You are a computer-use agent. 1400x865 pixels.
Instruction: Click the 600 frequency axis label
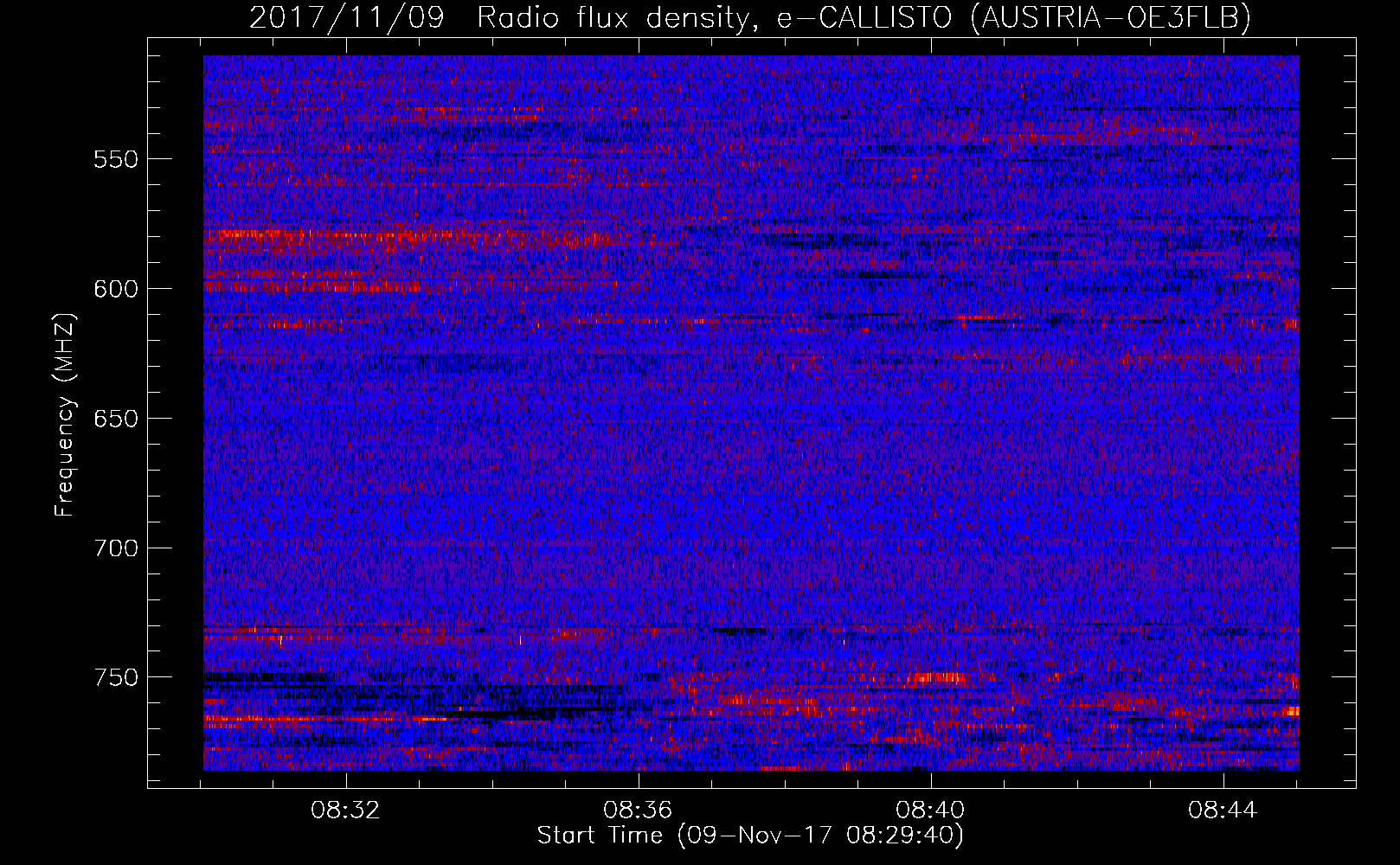(x=116, y=289)
